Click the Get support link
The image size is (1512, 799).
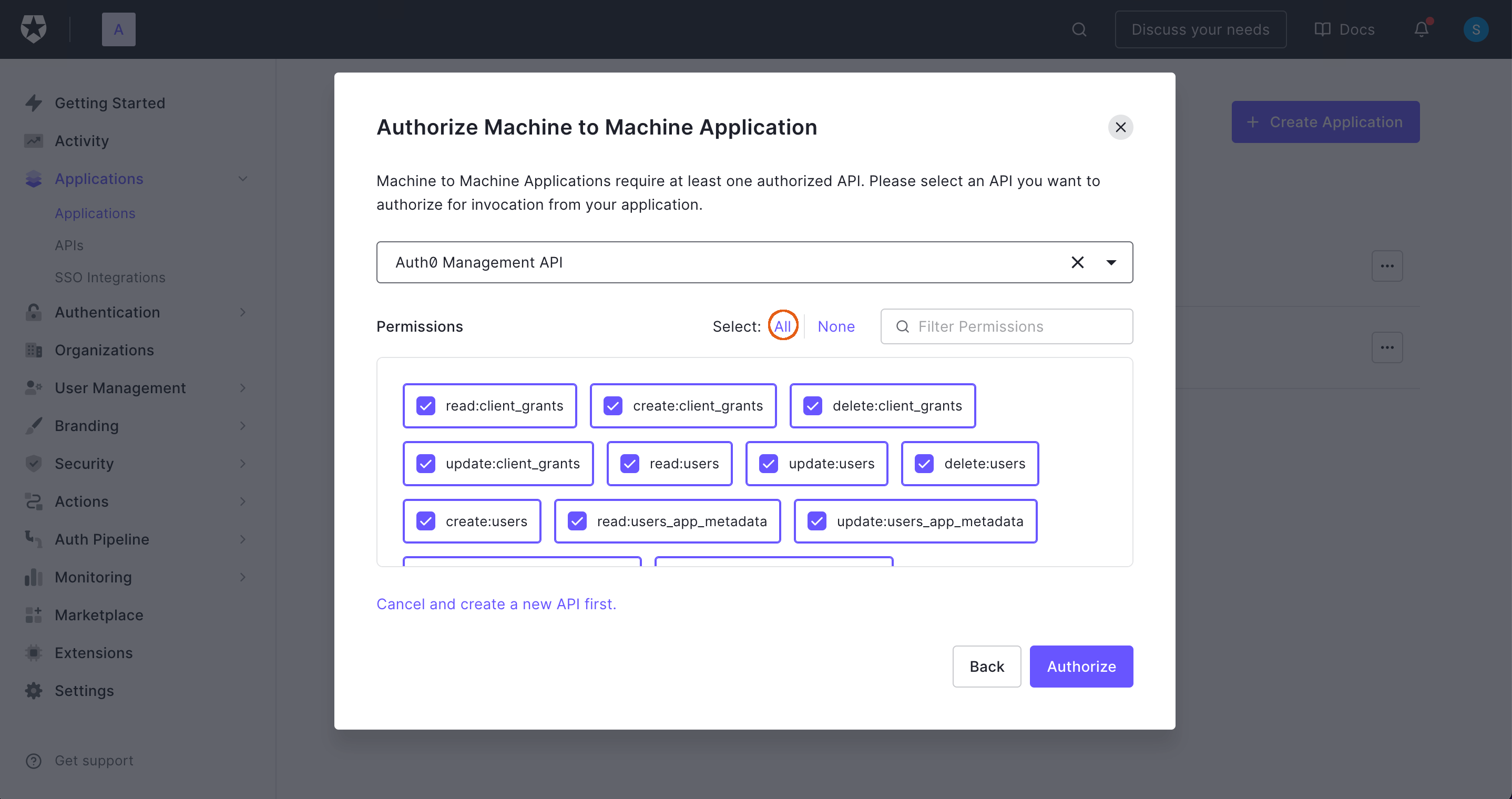click(94, 761)
